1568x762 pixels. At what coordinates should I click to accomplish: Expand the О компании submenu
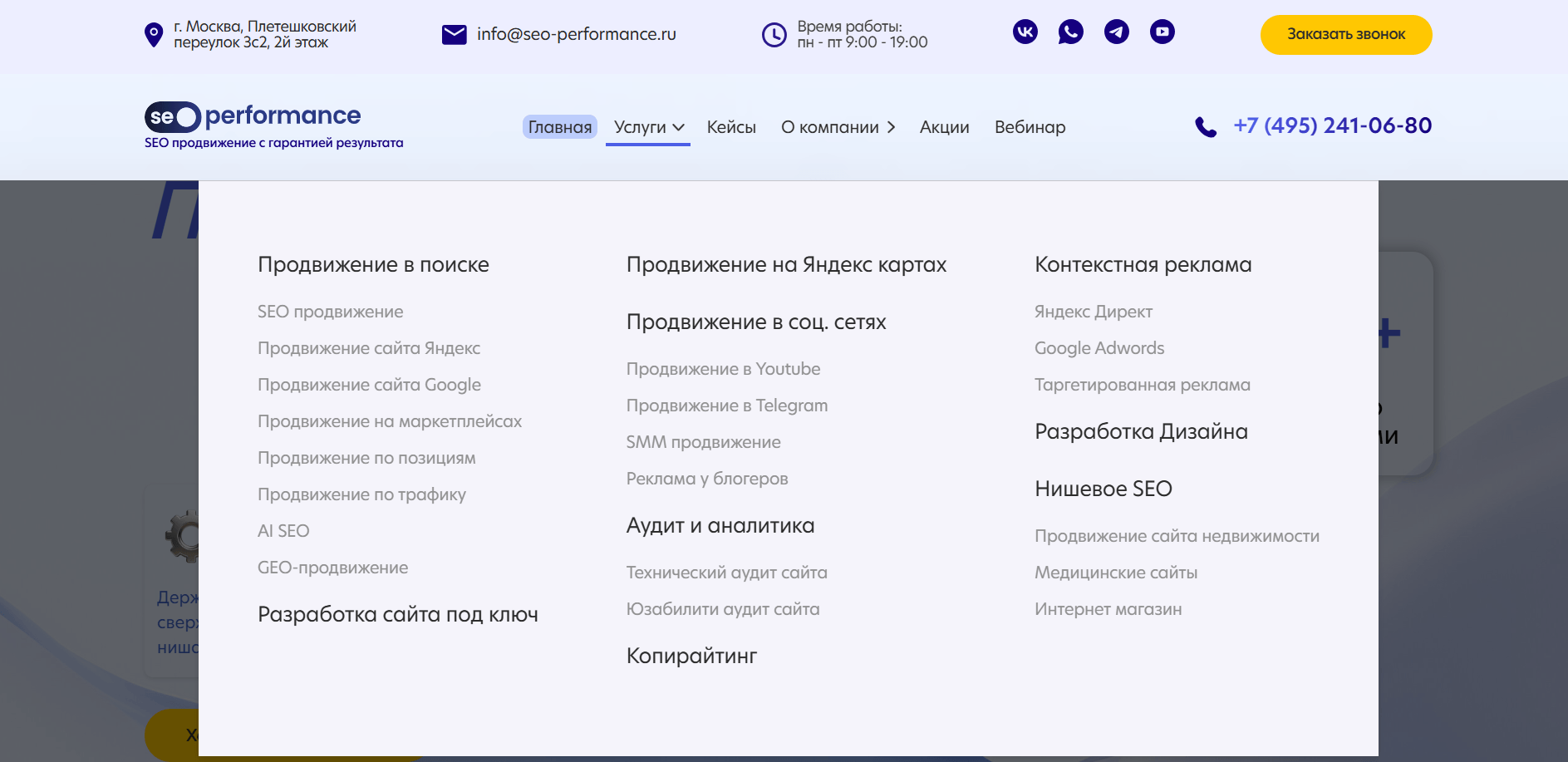point(838,127)
